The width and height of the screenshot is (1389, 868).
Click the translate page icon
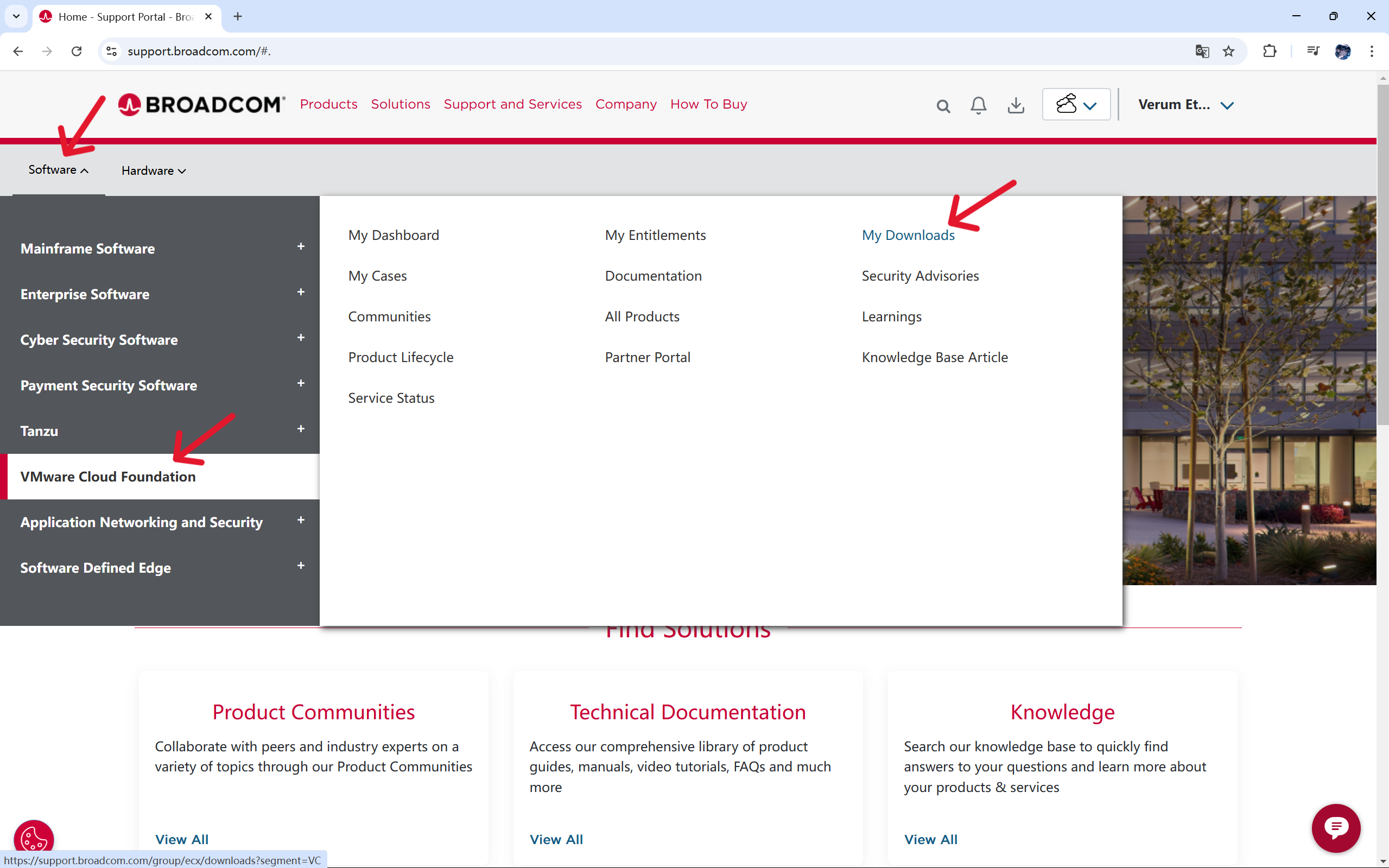point(1202,51)
